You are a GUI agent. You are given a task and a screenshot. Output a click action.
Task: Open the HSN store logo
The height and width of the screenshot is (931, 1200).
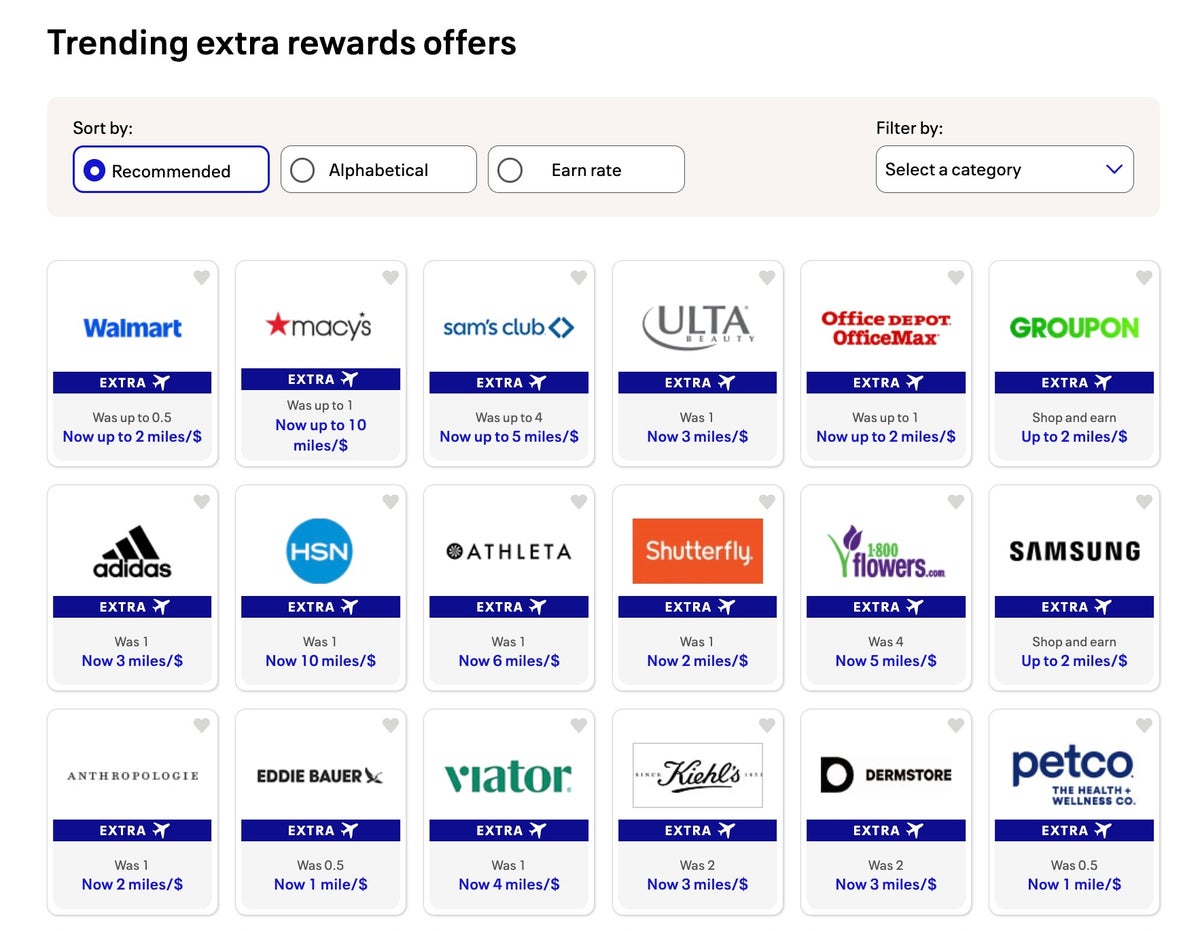tap(320, 551)
